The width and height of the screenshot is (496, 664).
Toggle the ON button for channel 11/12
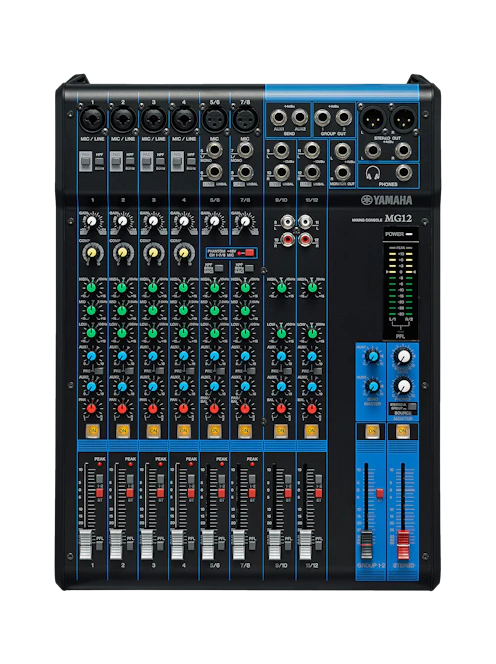pyautogui.click(x=311, y=431)
